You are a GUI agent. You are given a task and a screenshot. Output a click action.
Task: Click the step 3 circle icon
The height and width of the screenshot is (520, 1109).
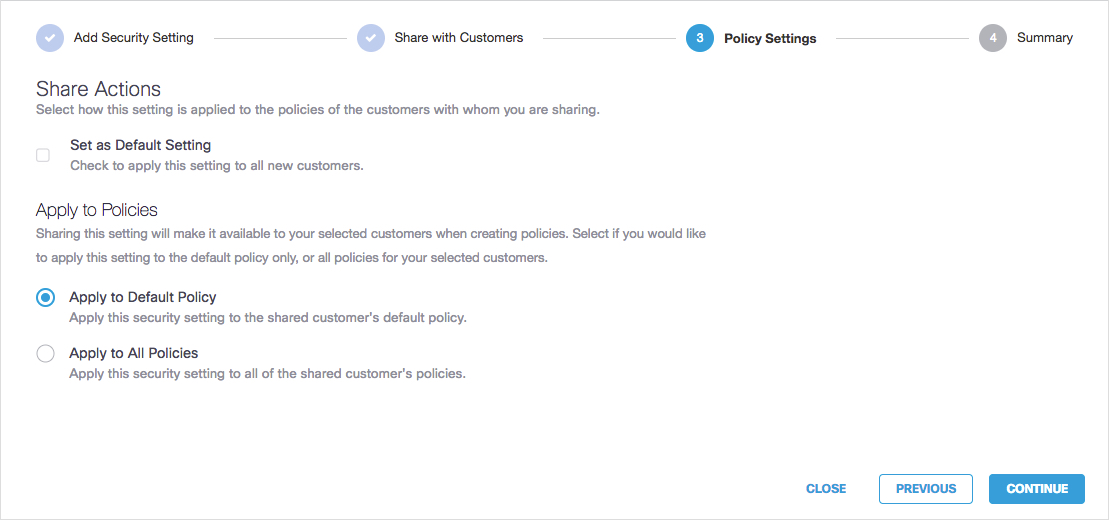point(700,38)
